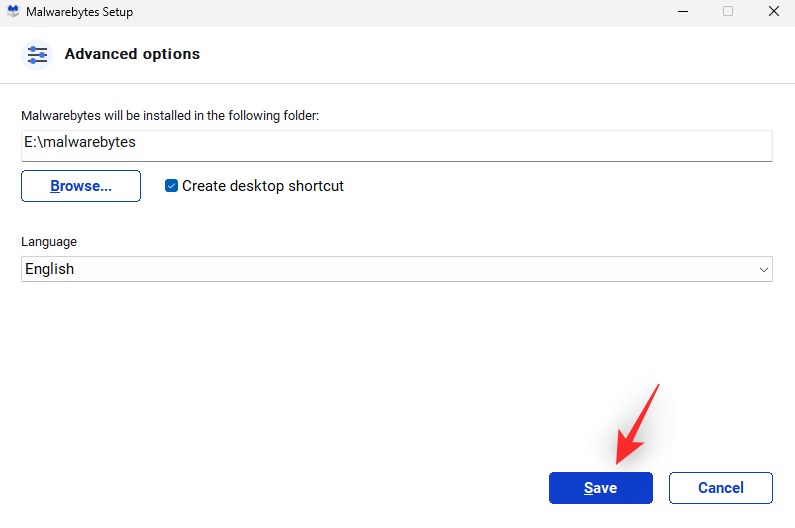This screenshot has width=795, height=528.
Task: Click the chevron arrow on Language combo box
Action: pyautogui.click(x=764, y=270)
